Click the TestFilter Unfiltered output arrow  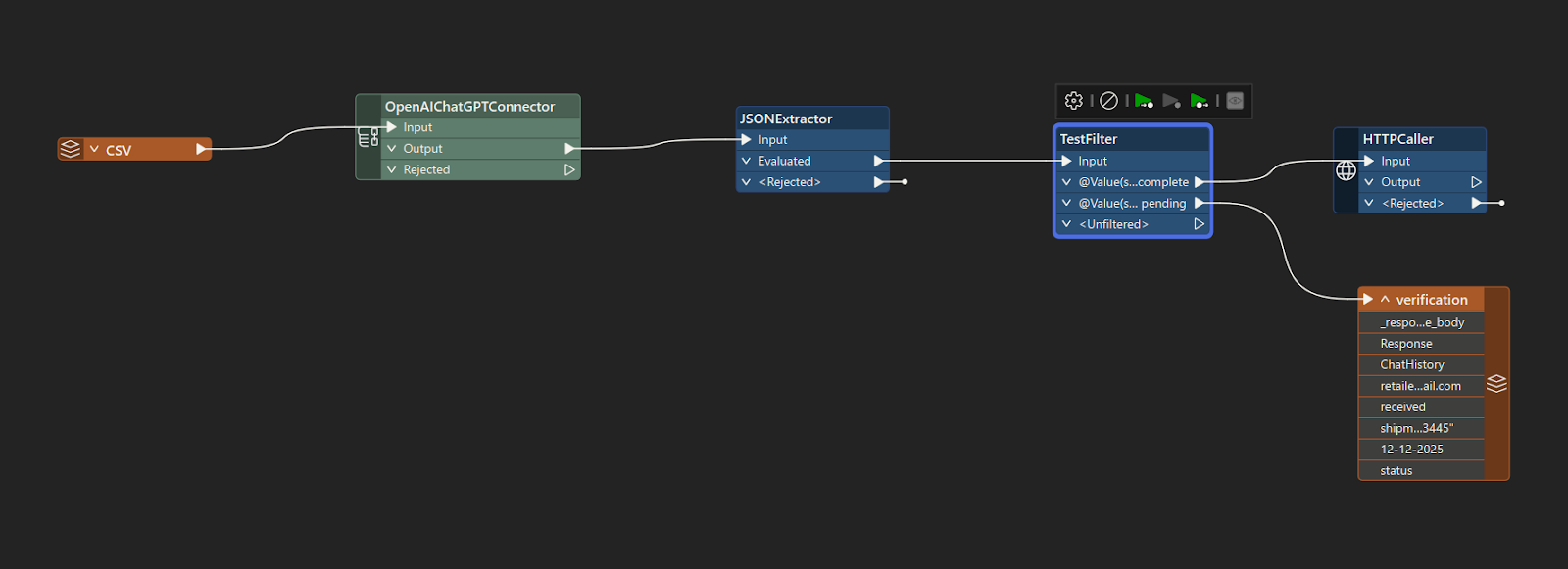[1199, 224]
